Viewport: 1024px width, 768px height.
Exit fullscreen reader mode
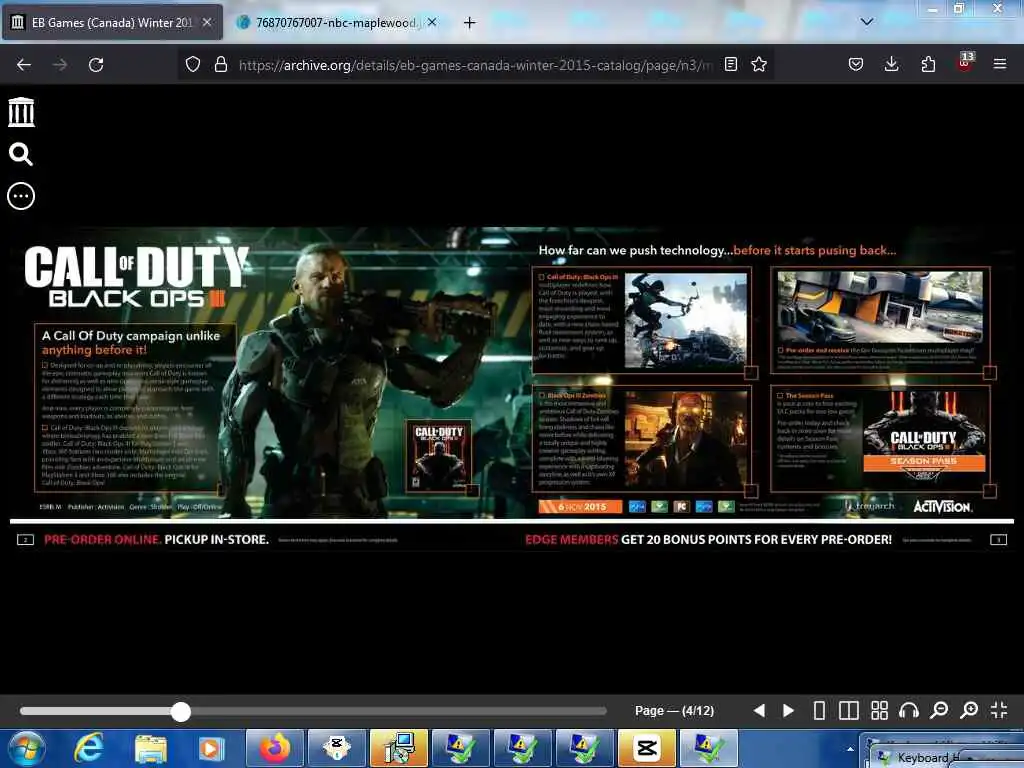[x=999, y=711]
